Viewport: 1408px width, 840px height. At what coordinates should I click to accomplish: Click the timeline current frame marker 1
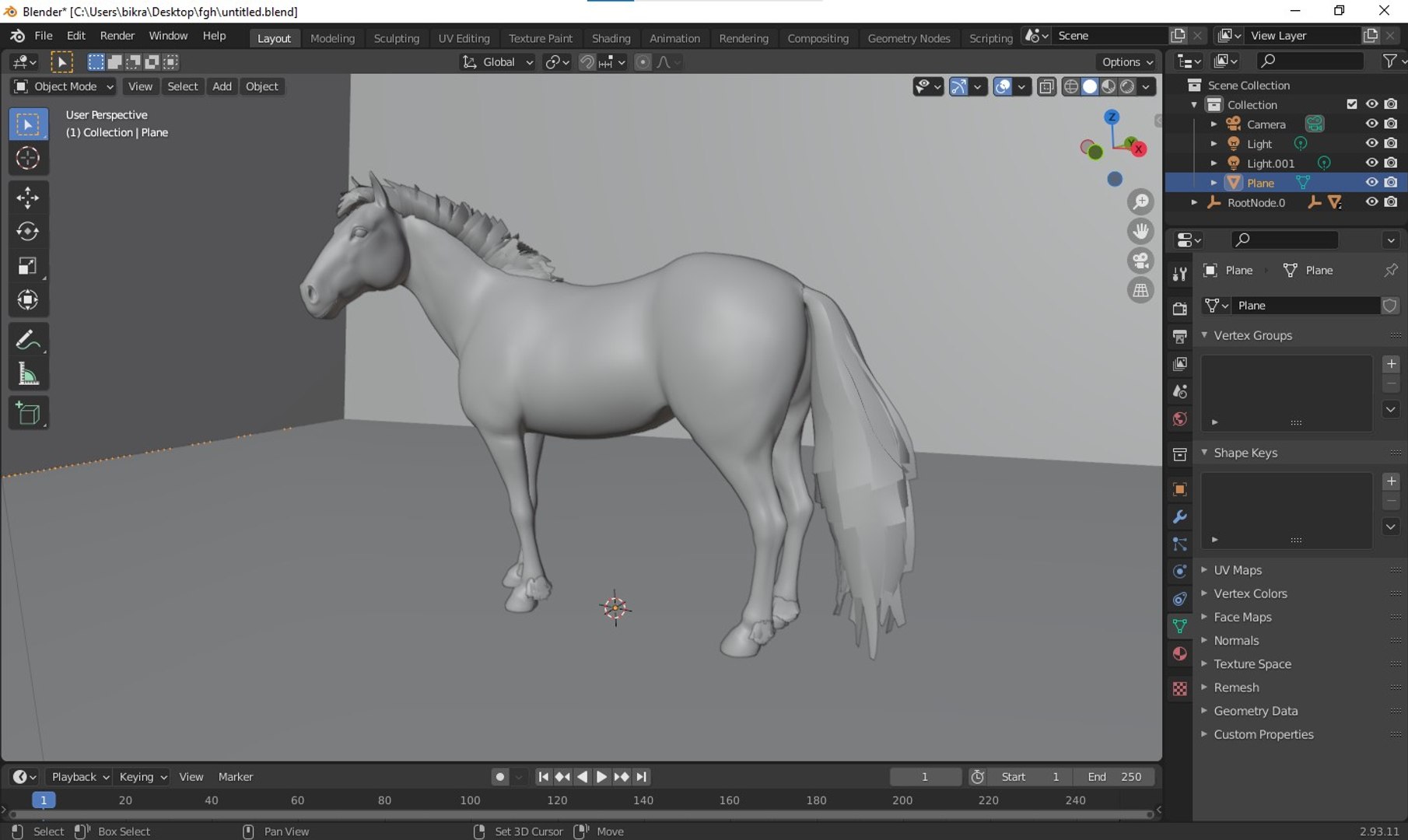[44, 800]
